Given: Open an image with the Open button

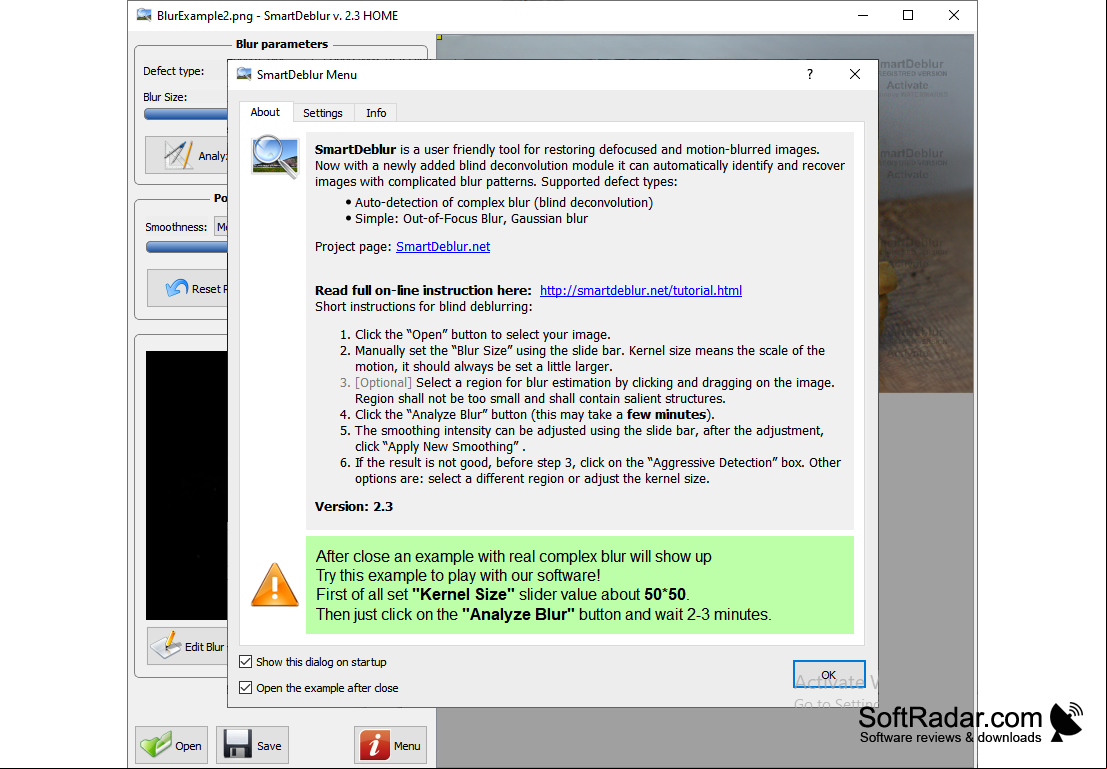Looking at the screenshot, I should [172, 745].
